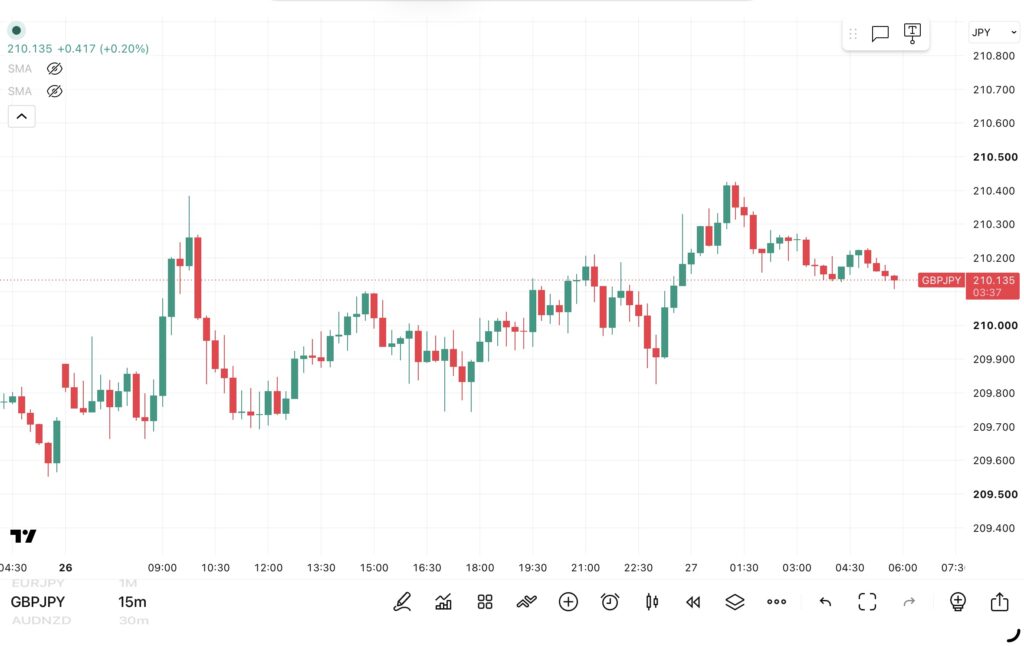This screenshot has width=1024, height=646.
Task: Show the top SMA indicator via its eye icon
Action: tap(55, 69)
